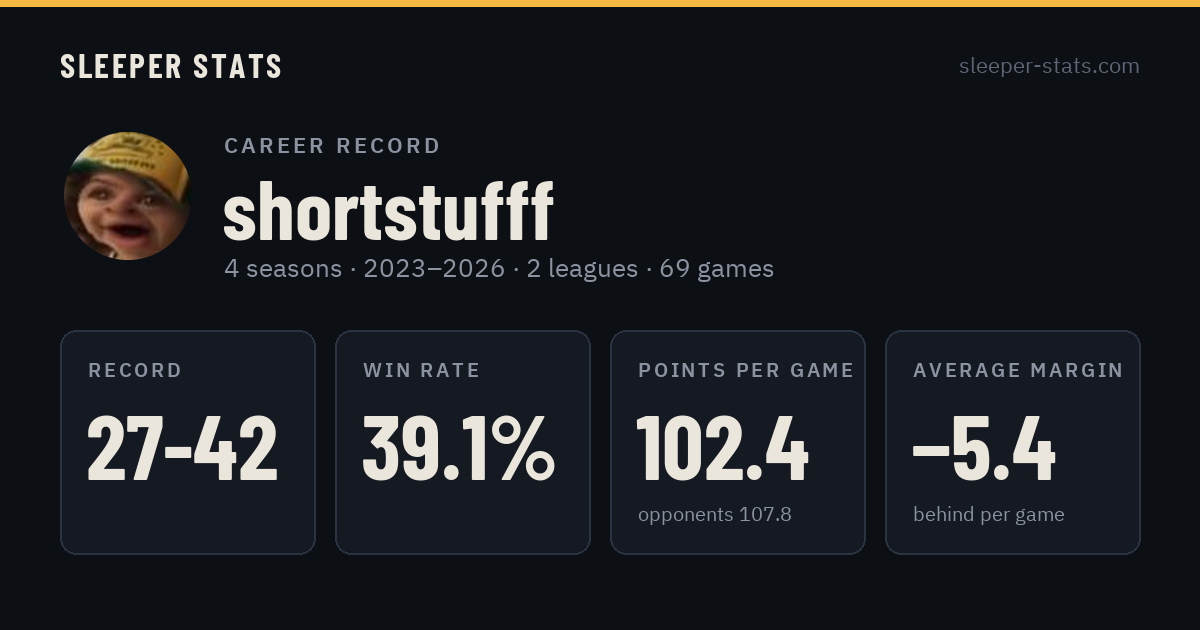Click the −5.4 margin value
Viewport: 1200px width, 630px height.
click(984, 449)
